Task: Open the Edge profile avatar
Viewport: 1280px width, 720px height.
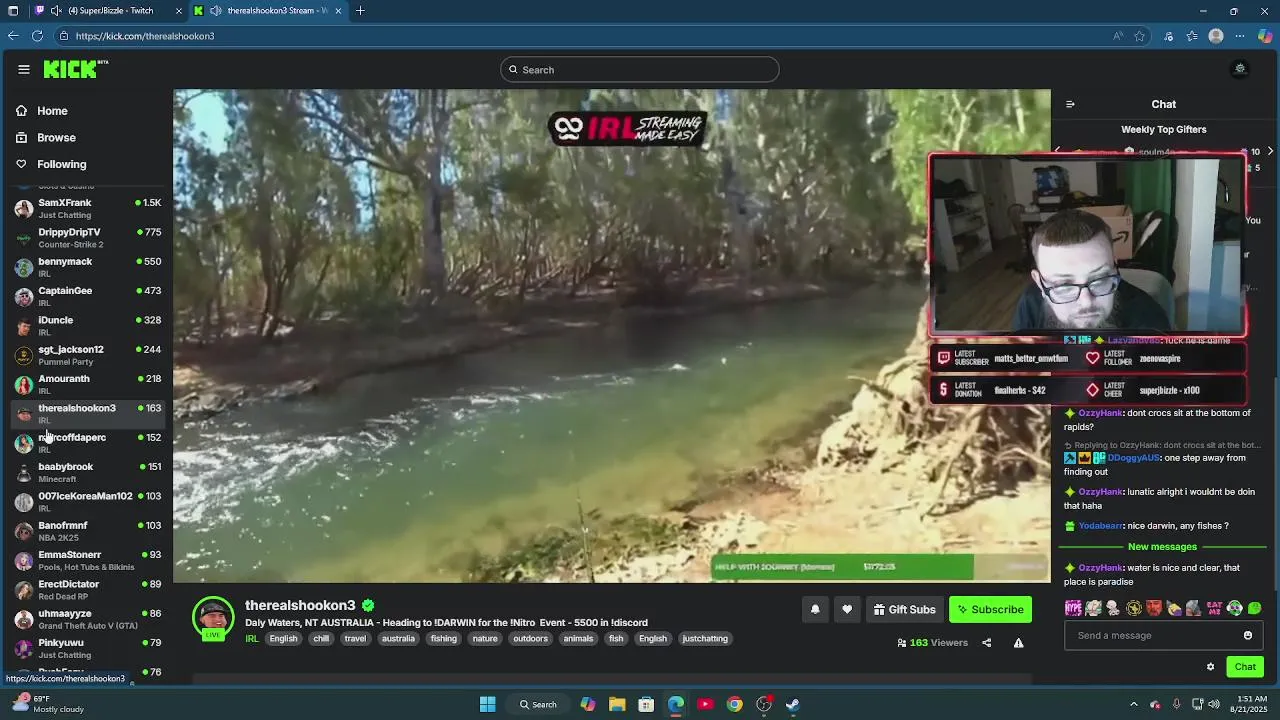Action: [1216, 36]
